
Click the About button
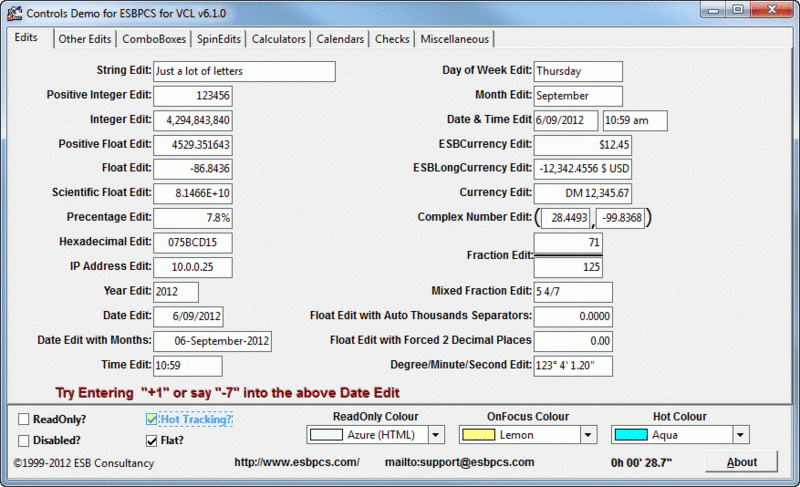click(x=741, y=462)
